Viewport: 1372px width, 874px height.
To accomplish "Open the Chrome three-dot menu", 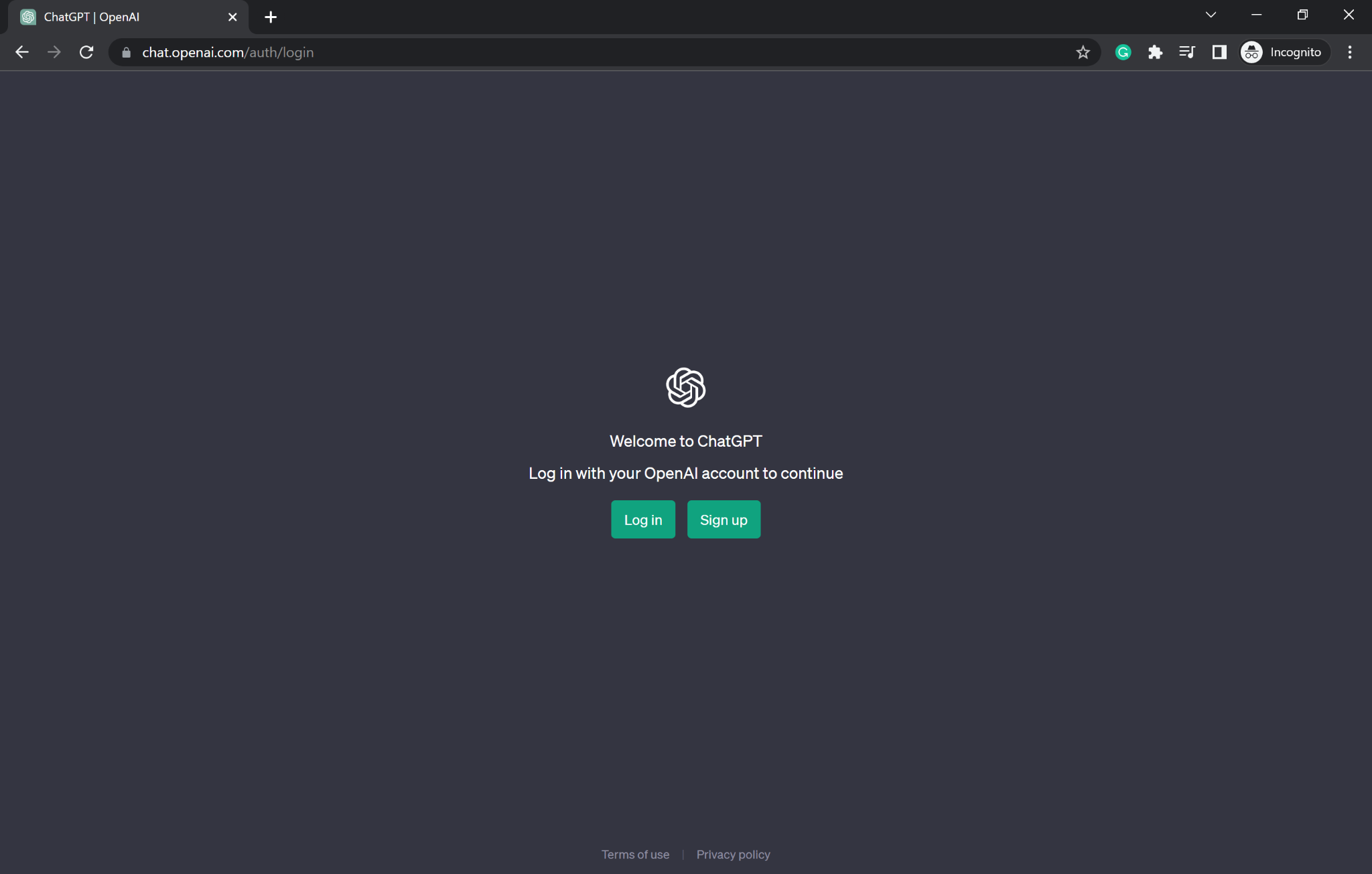I will coord(1350,52).
